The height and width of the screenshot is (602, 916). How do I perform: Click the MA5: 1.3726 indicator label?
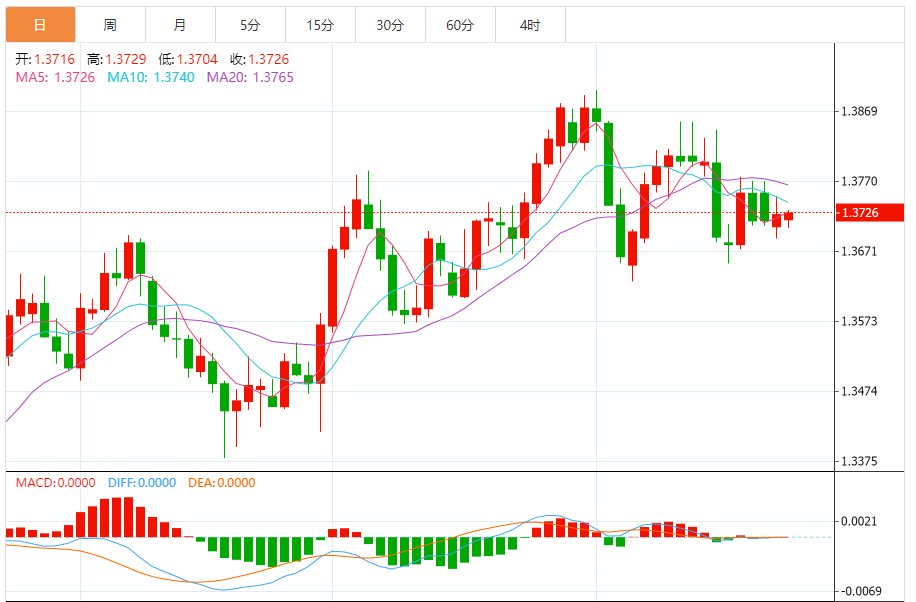(55, 77)
